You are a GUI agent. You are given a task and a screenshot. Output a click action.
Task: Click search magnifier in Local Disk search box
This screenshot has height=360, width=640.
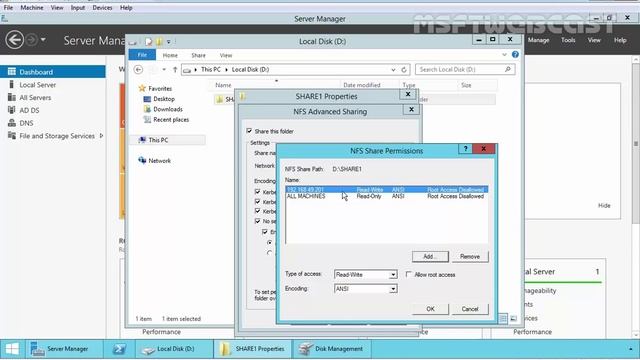pos(508,69)
